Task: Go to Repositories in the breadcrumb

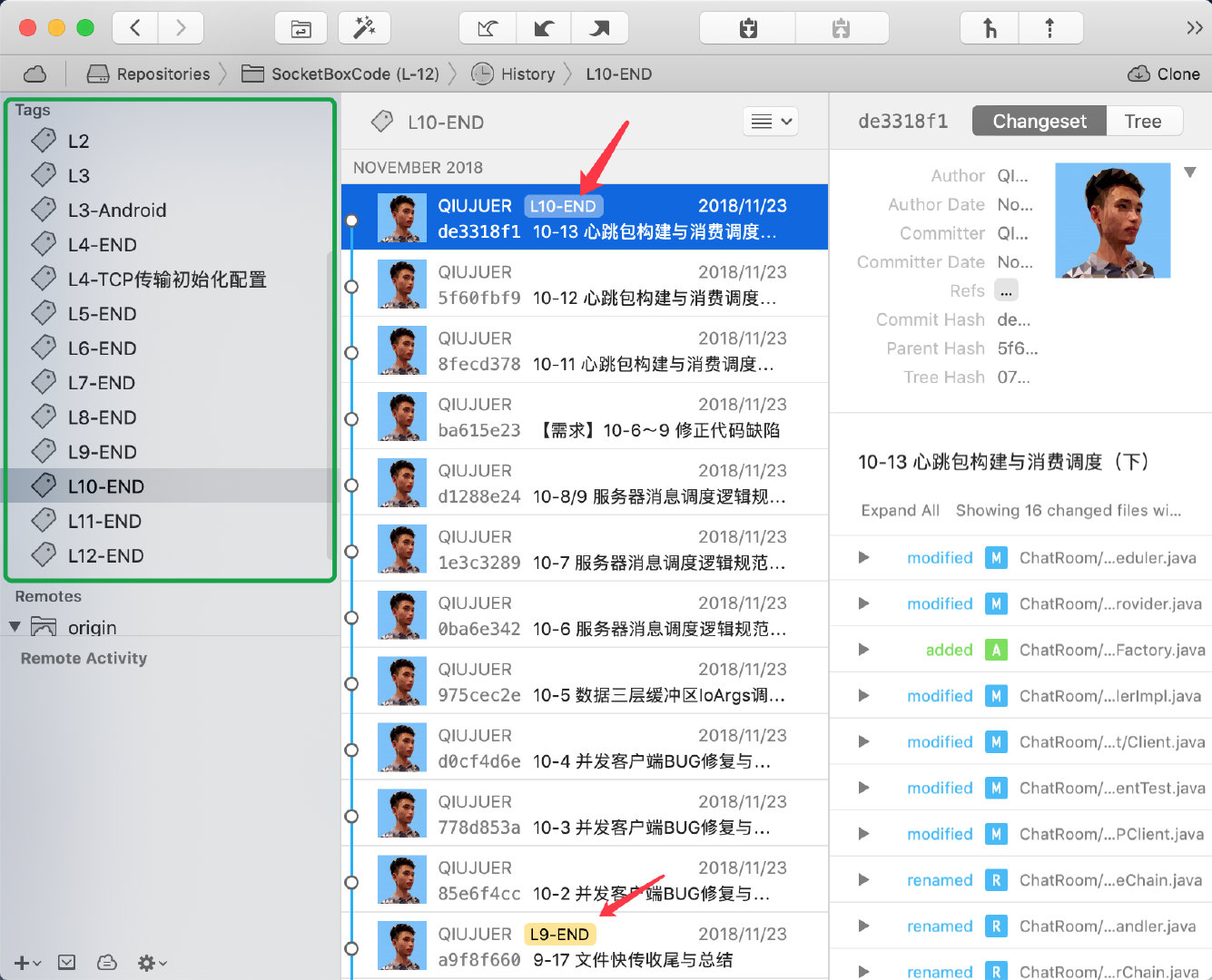Action: [148, 73]
